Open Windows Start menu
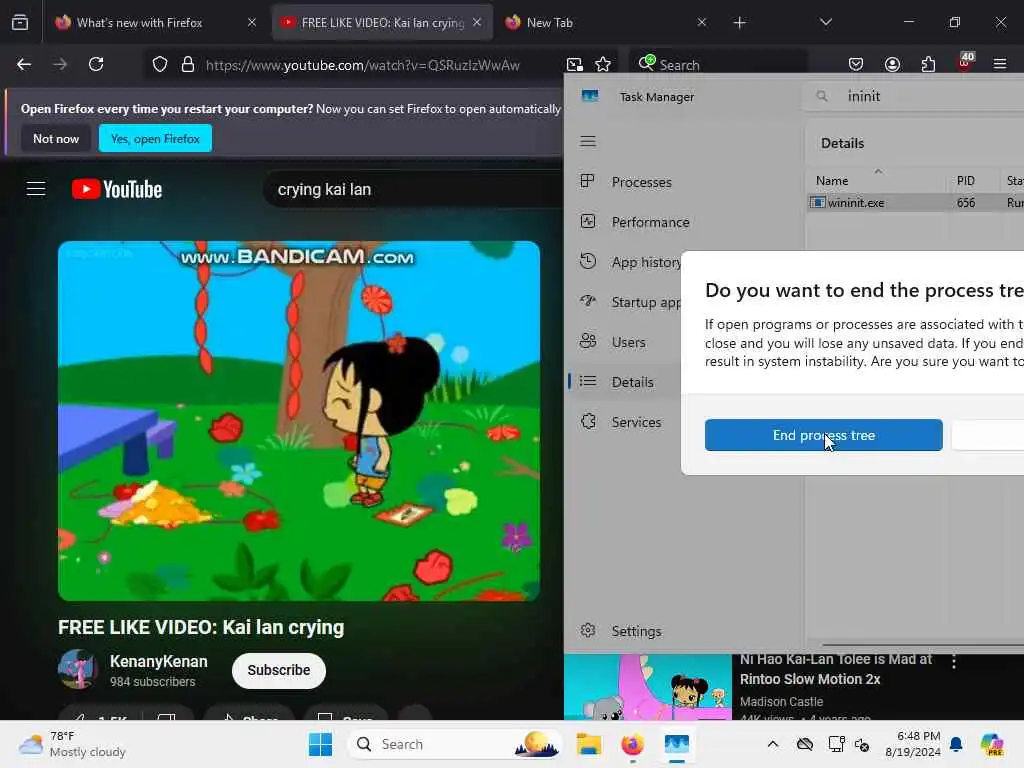 [x=320, y=744]
